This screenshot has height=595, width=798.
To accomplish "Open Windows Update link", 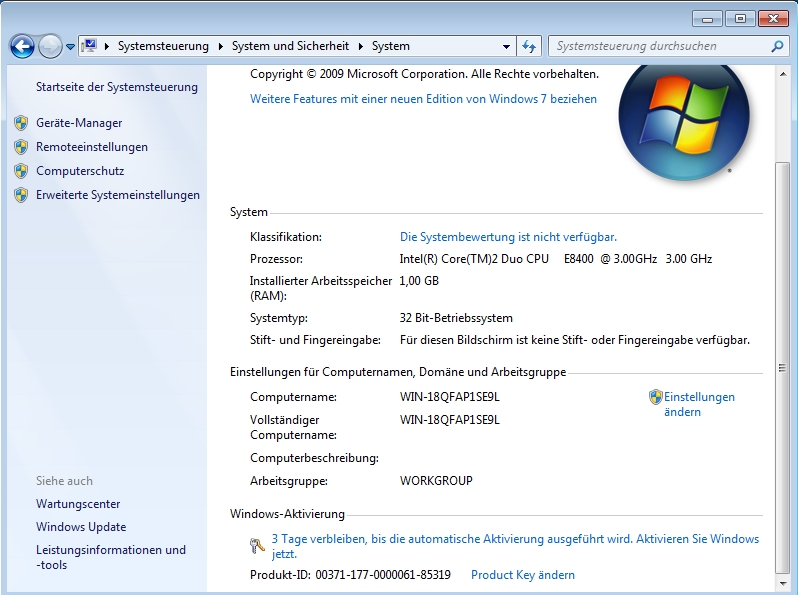I will [81, 527].
